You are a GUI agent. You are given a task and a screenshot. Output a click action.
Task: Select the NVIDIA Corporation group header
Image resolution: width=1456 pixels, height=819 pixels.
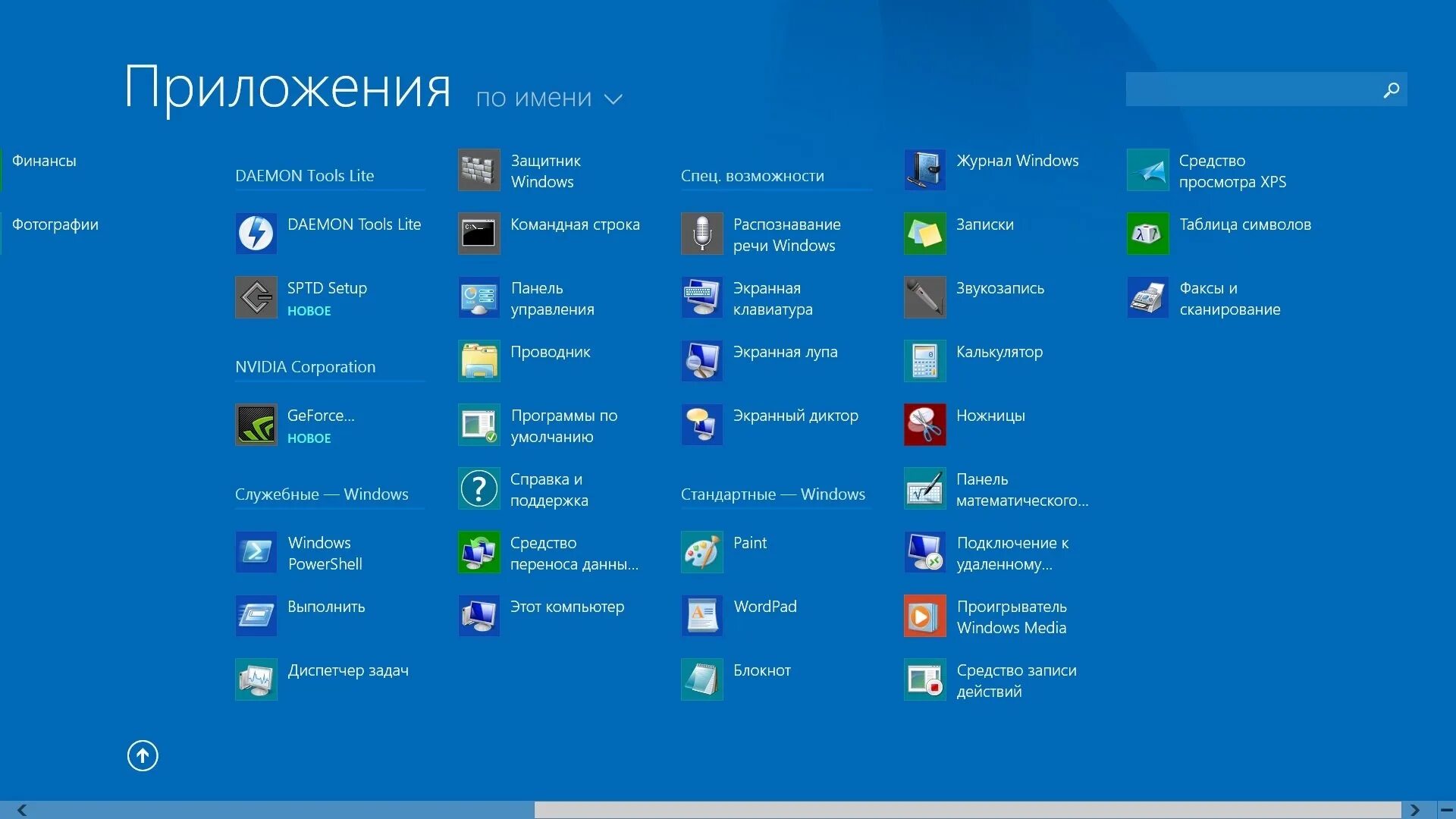(305, 367)
